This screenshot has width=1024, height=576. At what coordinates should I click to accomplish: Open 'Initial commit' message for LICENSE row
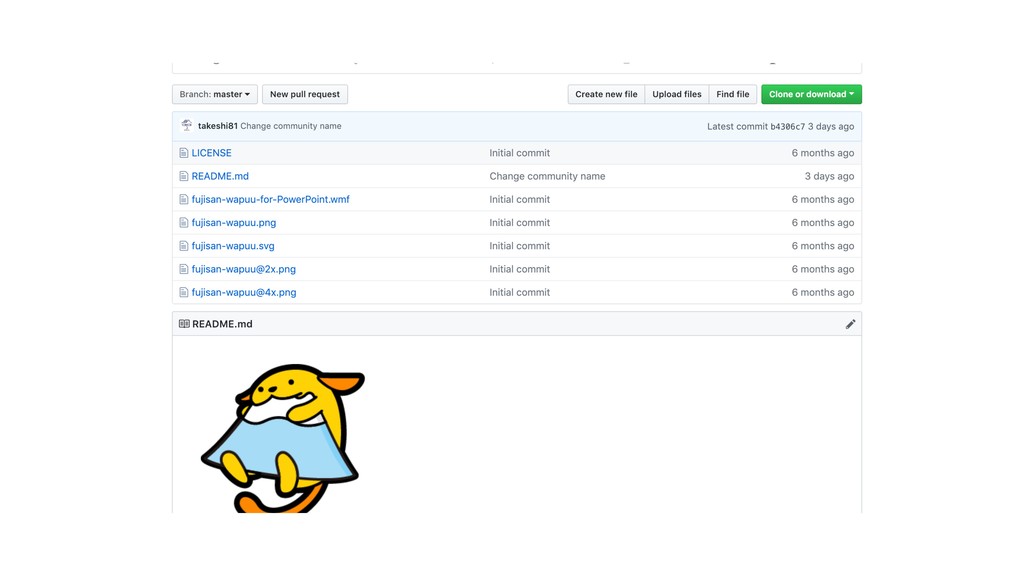[520, 153]
